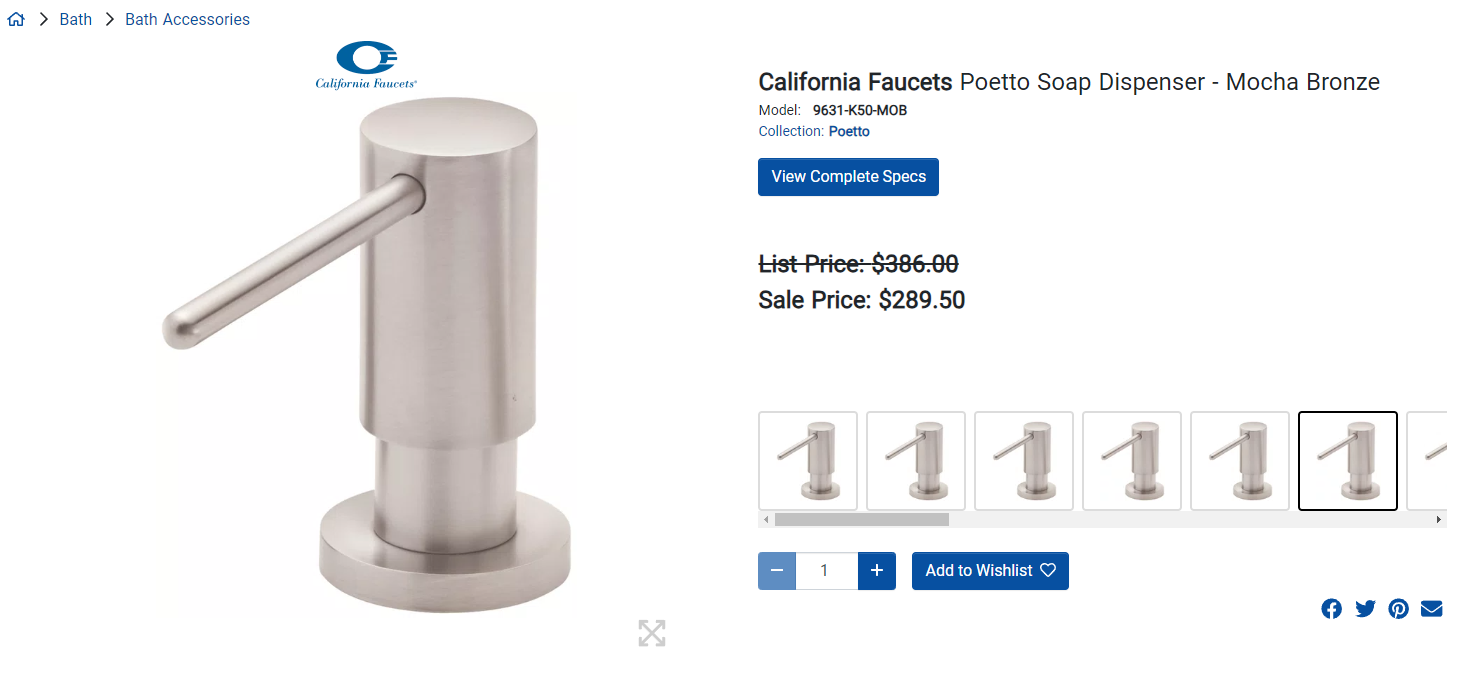Click the heart icon on Add to Wishlist
Image resolution: width=1473 pixels, height=677 pixels.
1047,570
